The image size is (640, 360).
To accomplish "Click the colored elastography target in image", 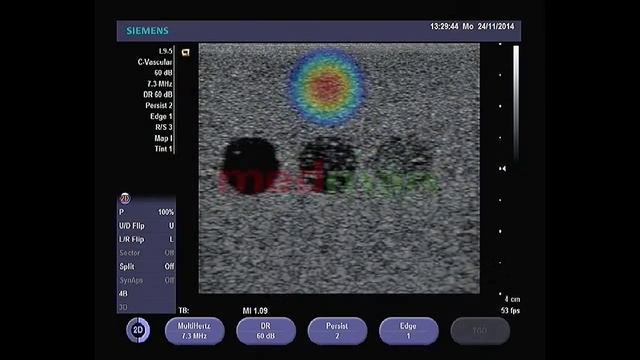I will click(x=327, y=87).
